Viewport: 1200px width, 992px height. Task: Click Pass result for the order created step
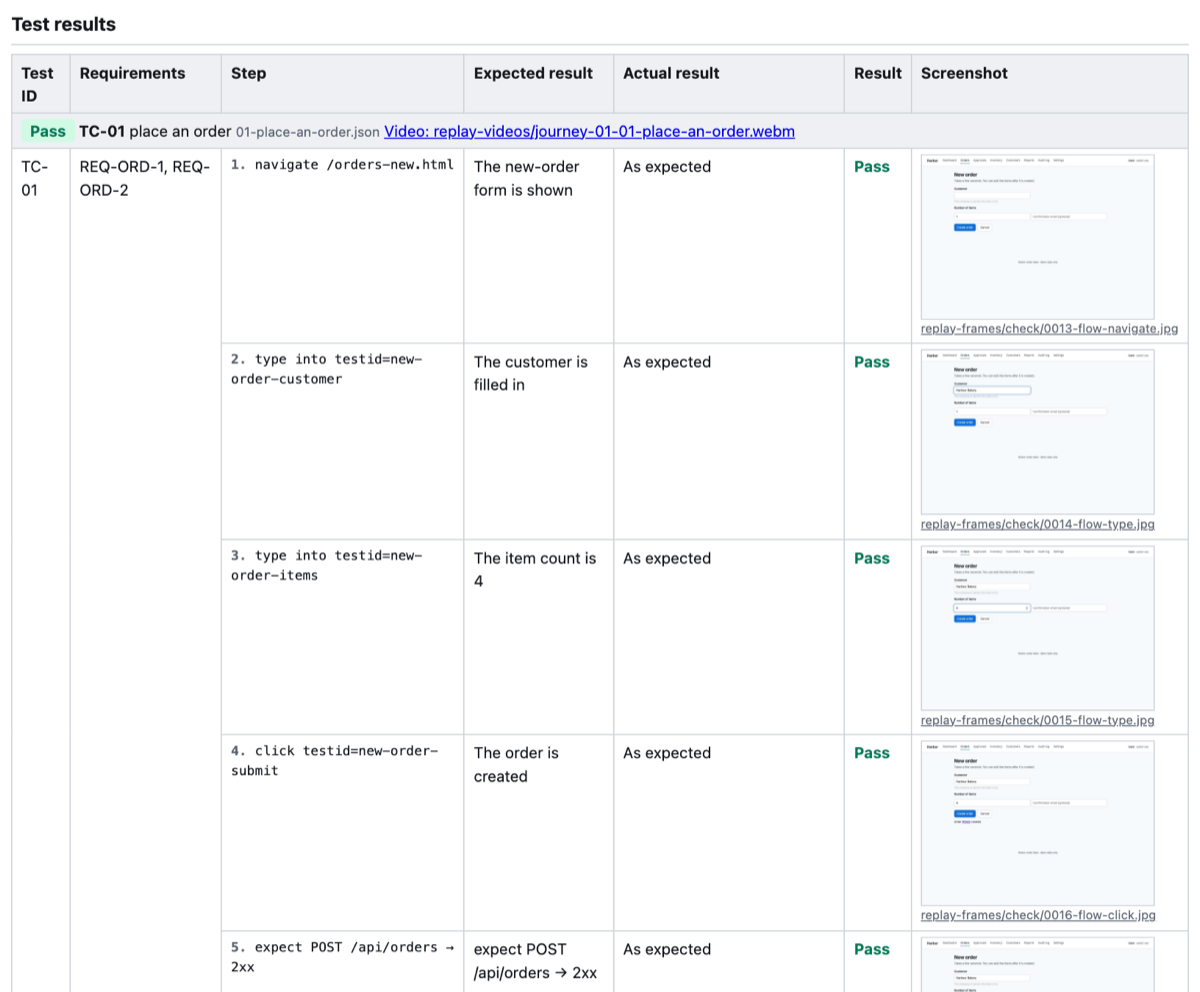click(x=872, y=753)
